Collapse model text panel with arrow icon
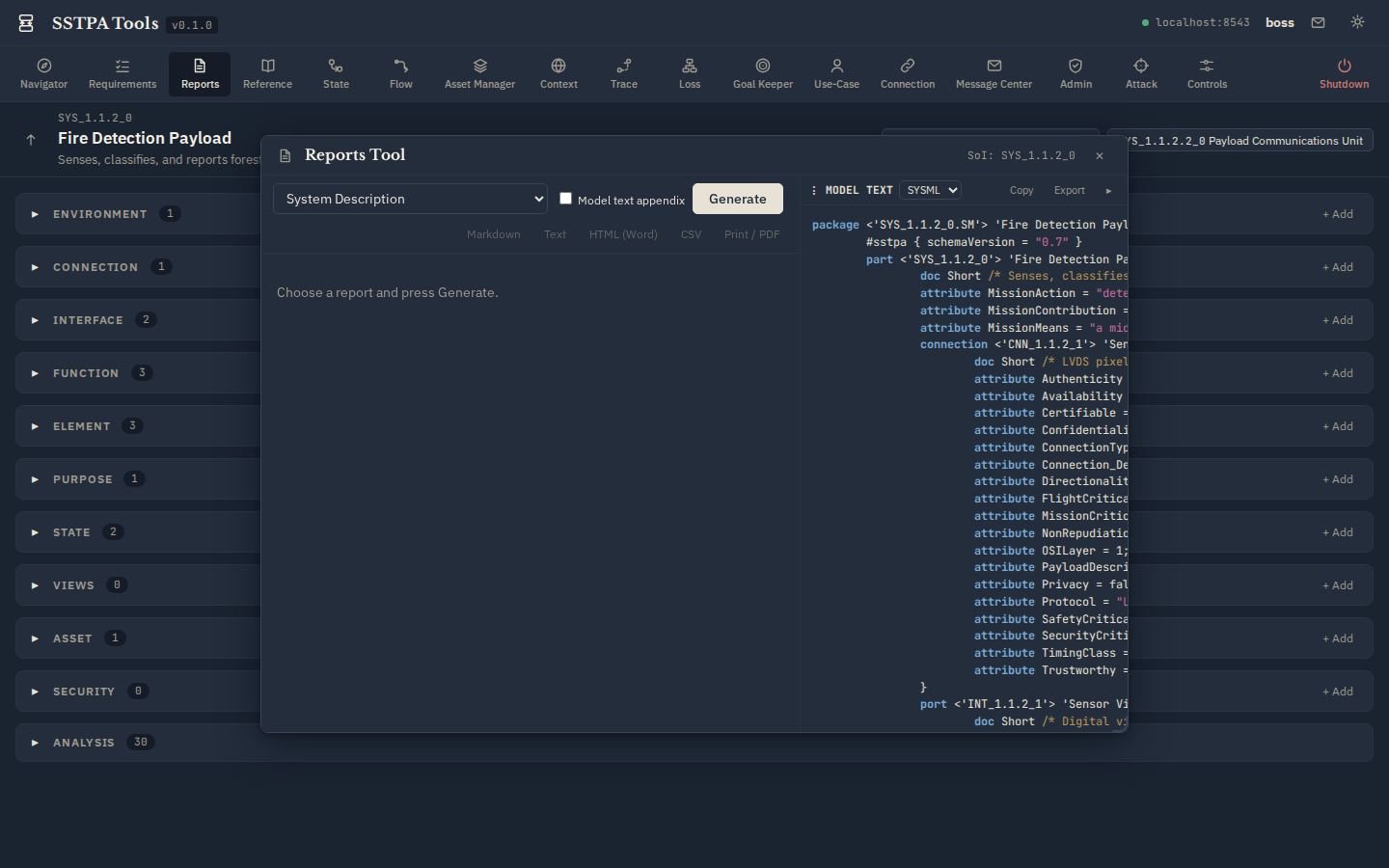Image resolution: width=1389 pixels, height=868 pixels. pyautogui.click(x=1108, y=191)
